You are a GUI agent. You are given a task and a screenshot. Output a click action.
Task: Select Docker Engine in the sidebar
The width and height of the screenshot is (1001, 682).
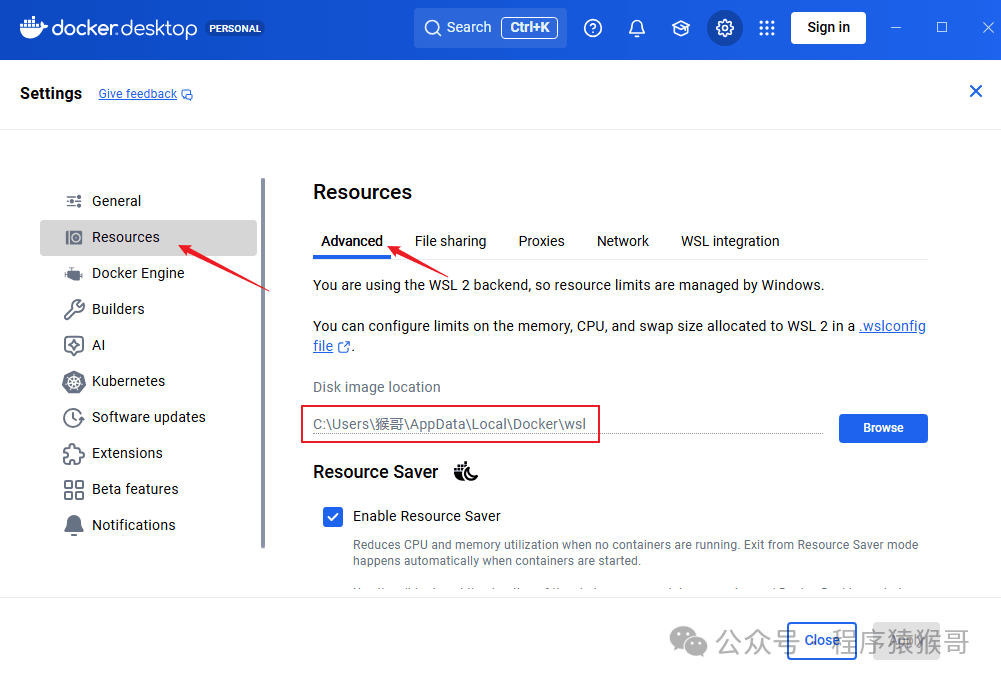138,273
